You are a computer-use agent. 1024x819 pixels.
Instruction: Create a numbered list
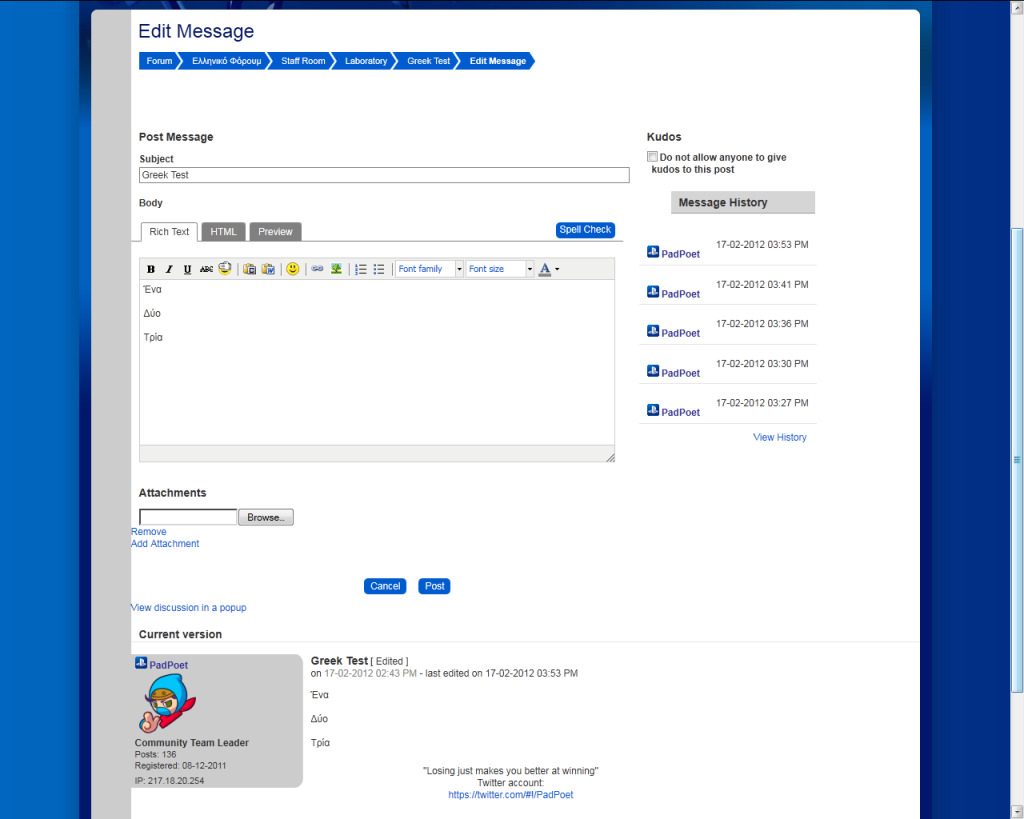361,269
